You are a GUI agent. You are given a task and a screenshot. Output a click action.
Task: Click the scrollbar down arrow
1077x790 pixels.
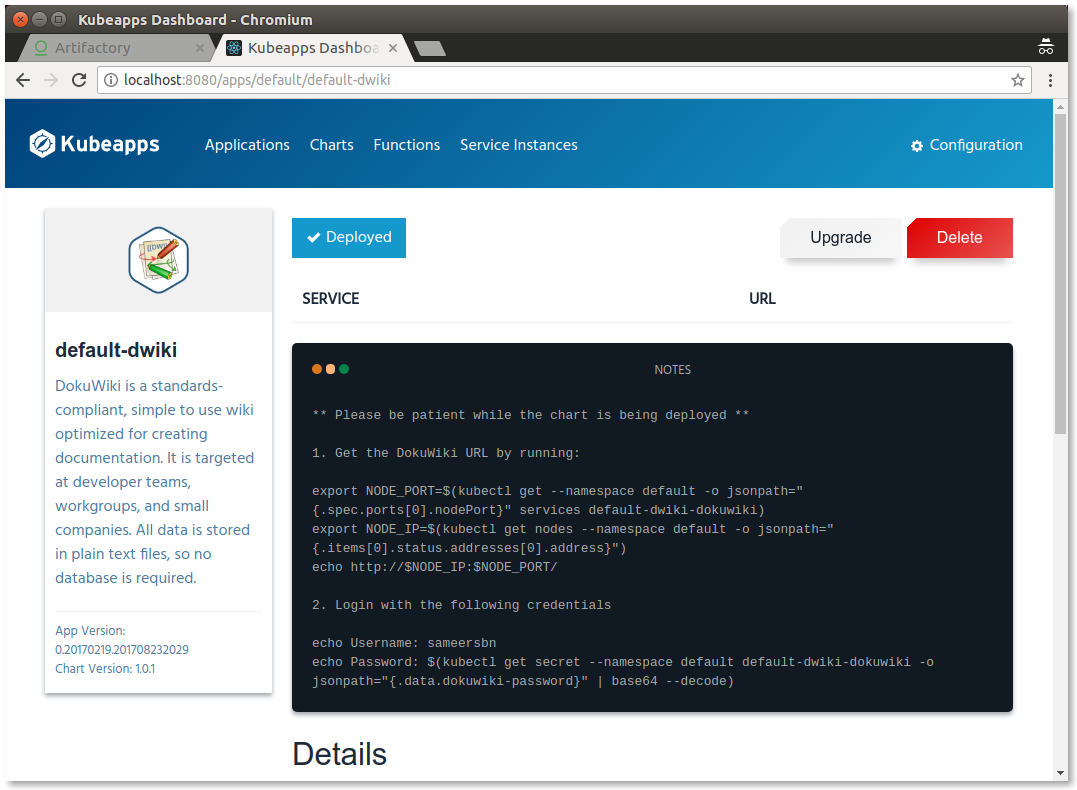click(1061, 773)
